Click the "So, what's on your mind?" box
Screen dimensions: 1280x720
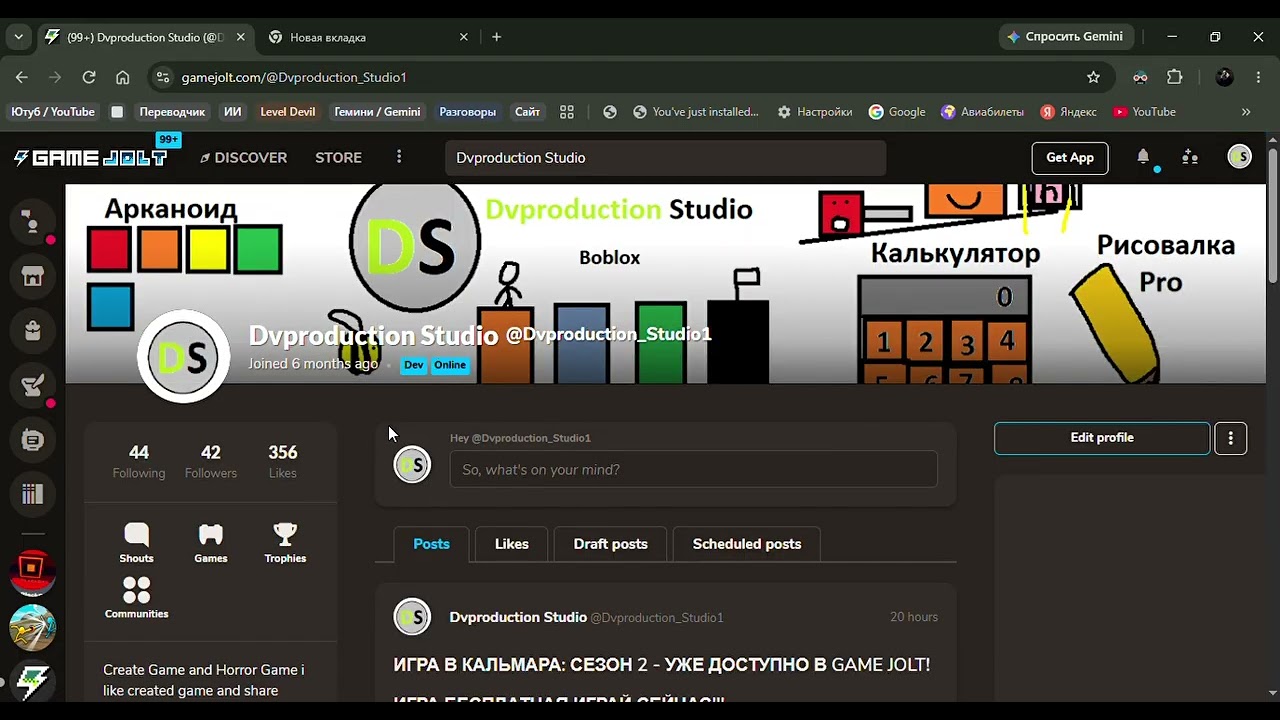click(694, 469)
